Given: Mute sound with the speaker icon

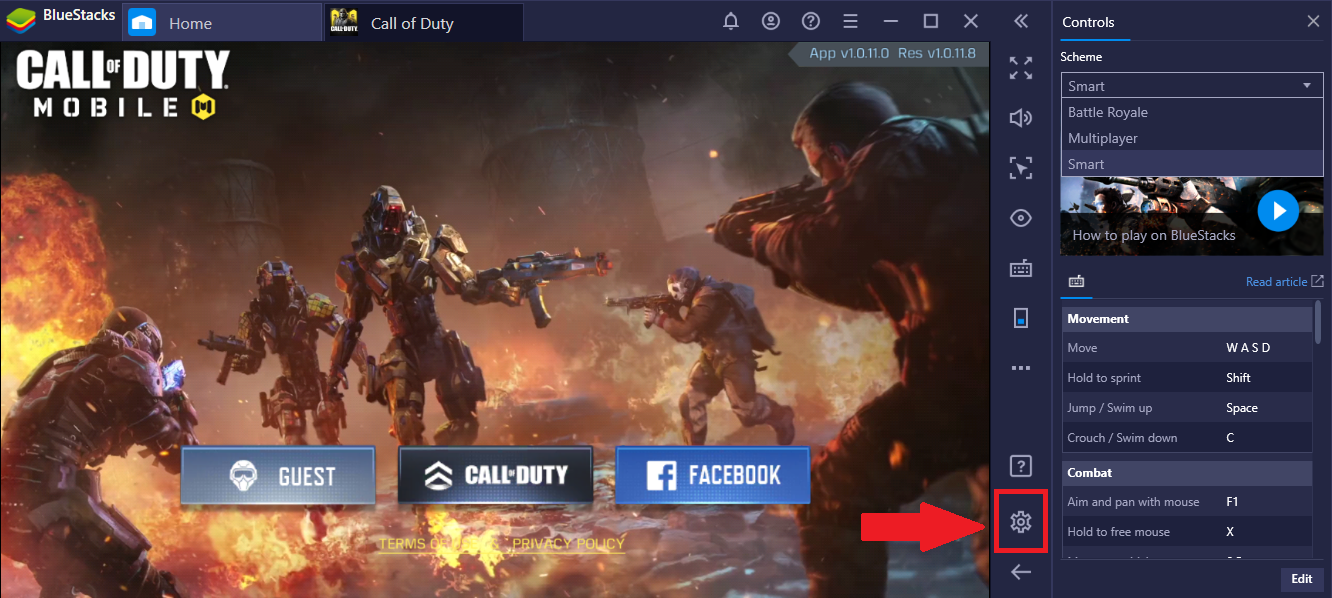Looking at the screenshot, I should 1021,118.
